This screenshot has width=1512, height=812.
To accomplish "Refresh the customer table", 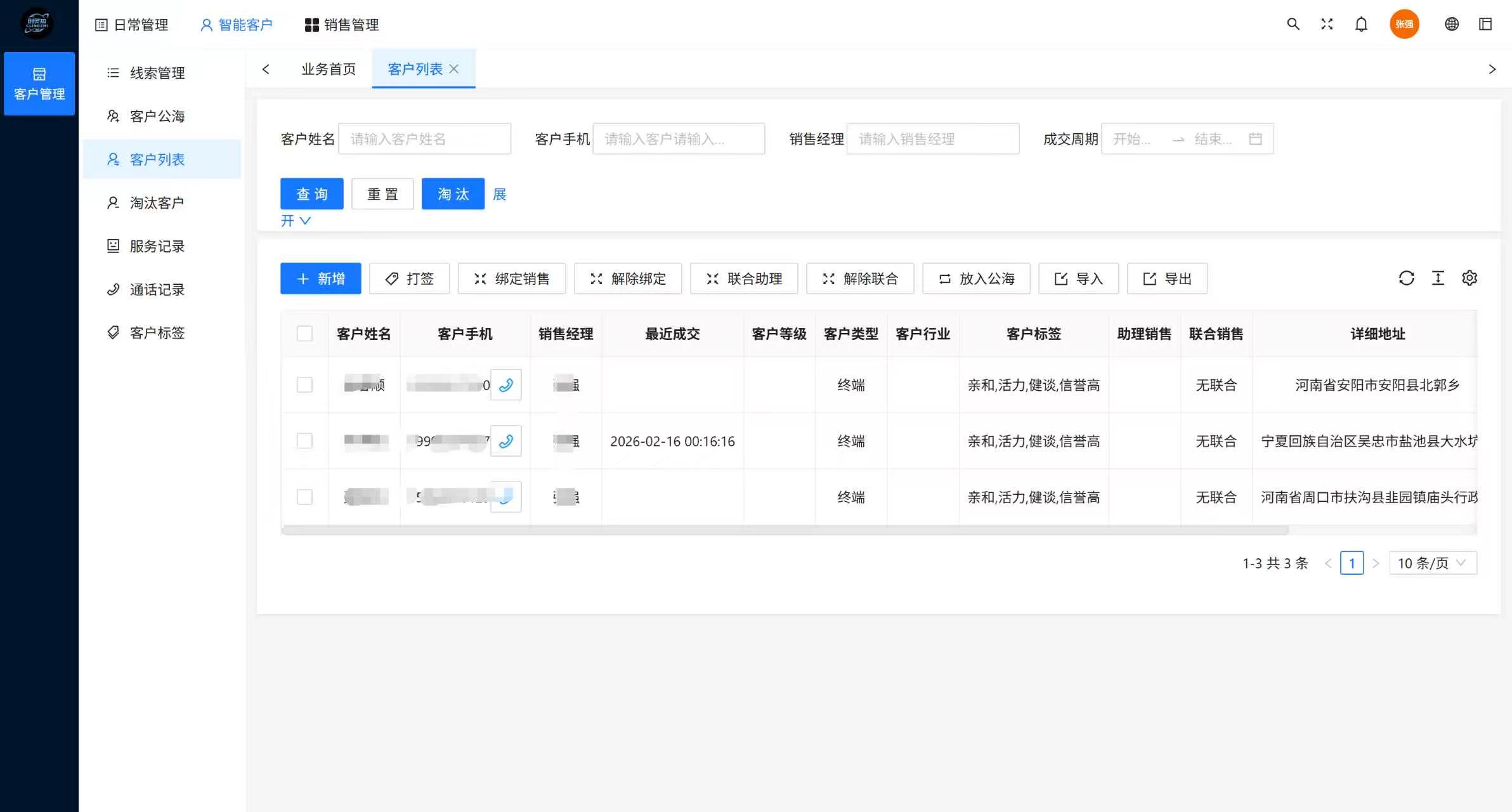I will [x=1406, y=278].
